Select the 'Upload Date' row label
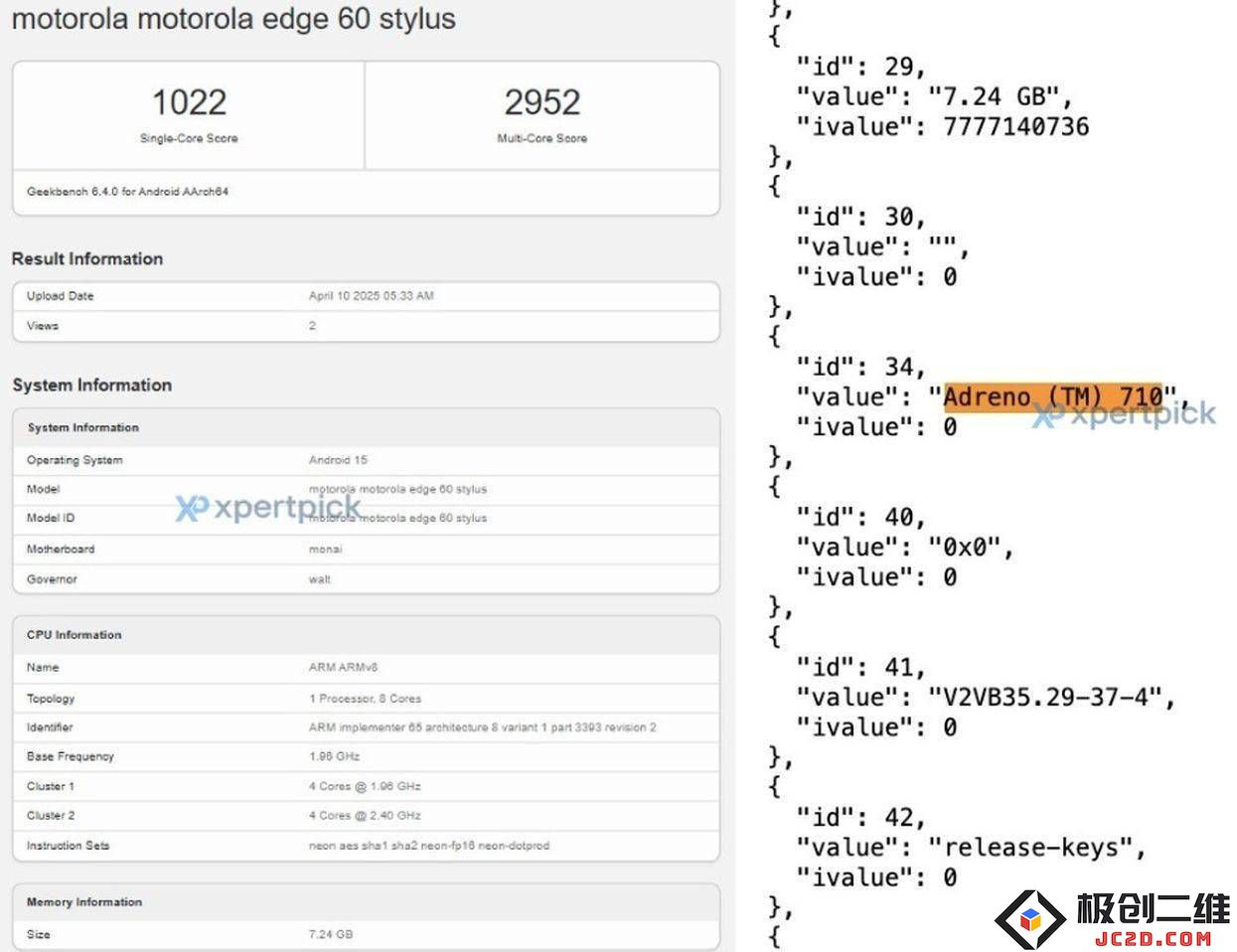 coord(60,296)
